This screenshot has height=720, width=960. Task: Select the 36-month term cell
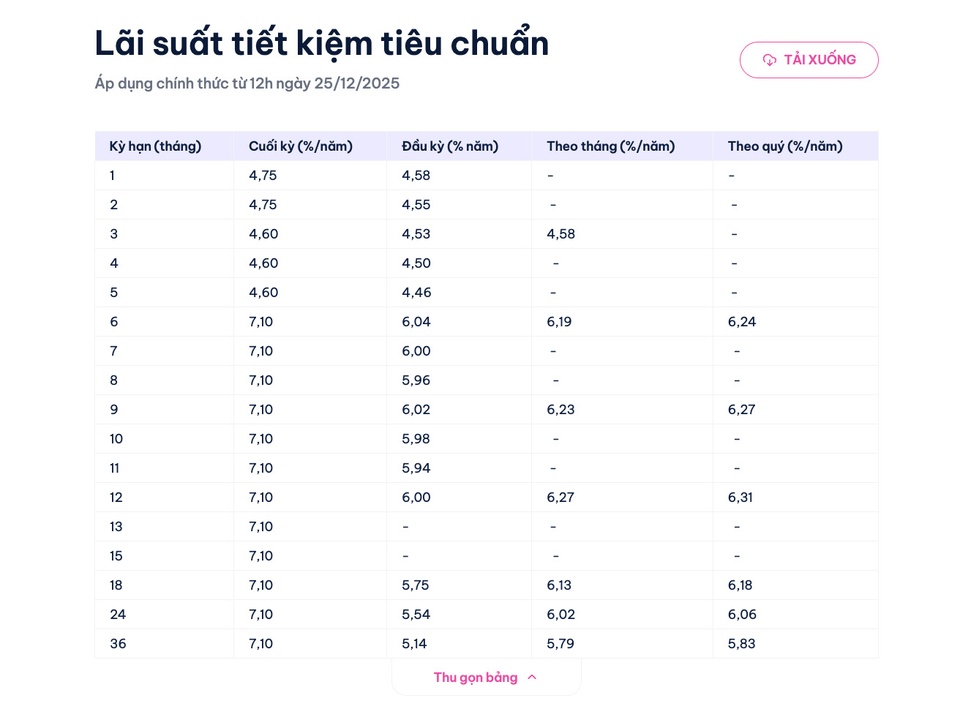118,644
